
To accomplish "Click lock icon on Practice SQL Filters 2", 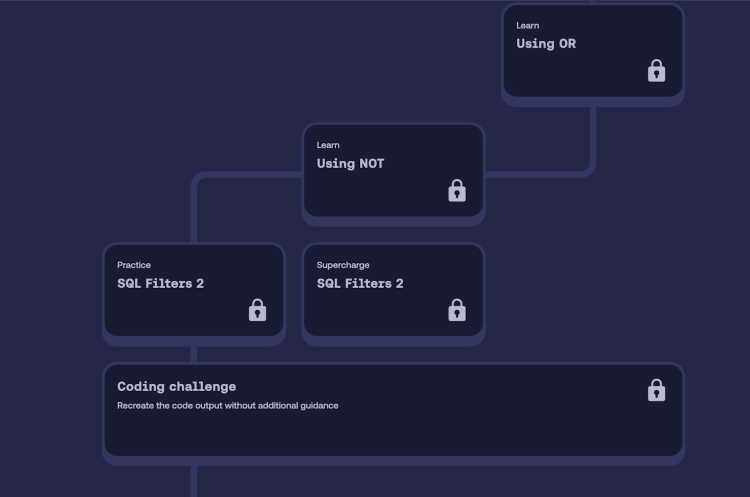I will (x=257, y=310).
